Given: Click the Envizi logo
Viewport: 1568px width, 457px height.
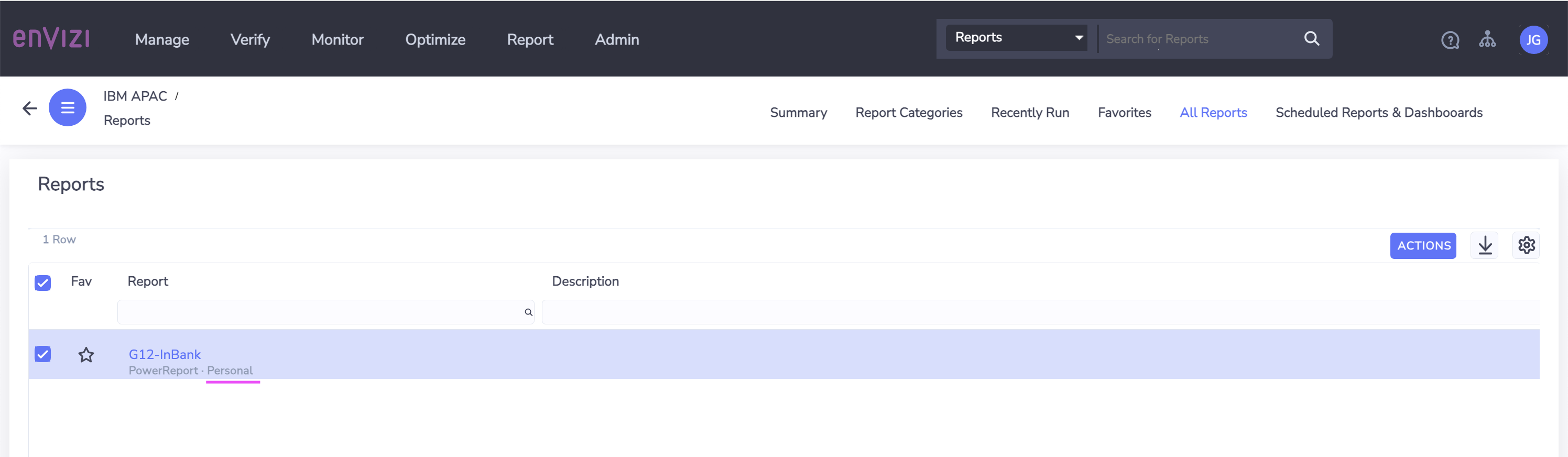Looking at the screenshot, I should tap(51, 38).
